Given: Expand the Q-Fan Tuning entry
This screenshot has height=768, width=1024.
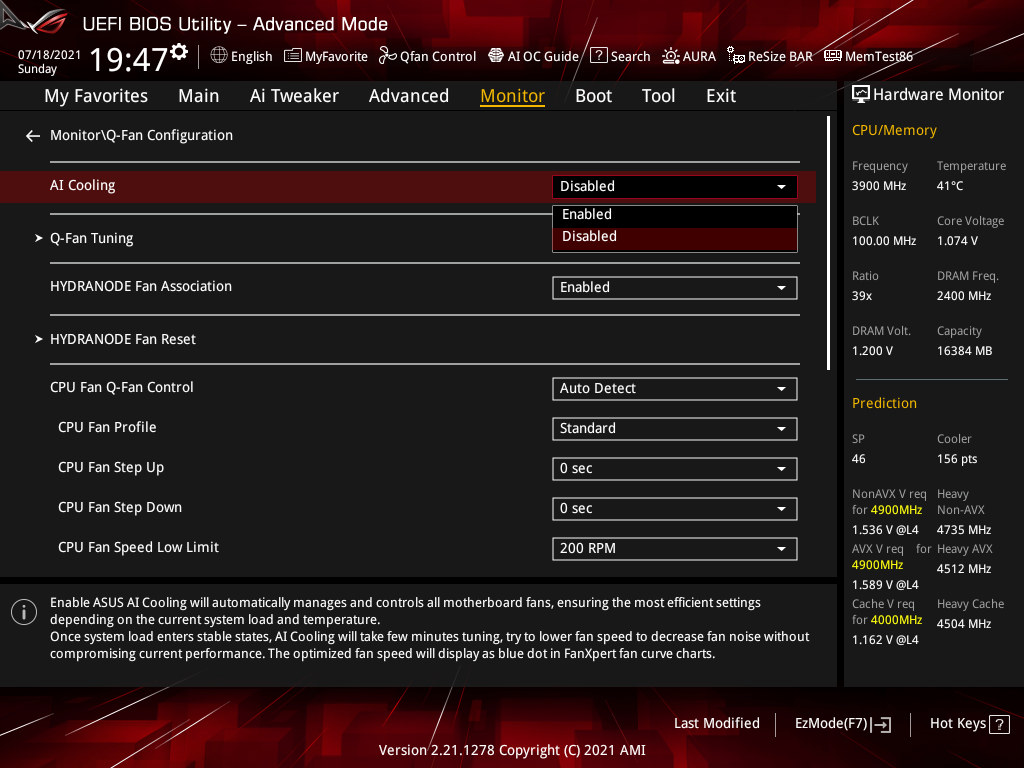Looking at the screenshot, I should coord(91,238).
